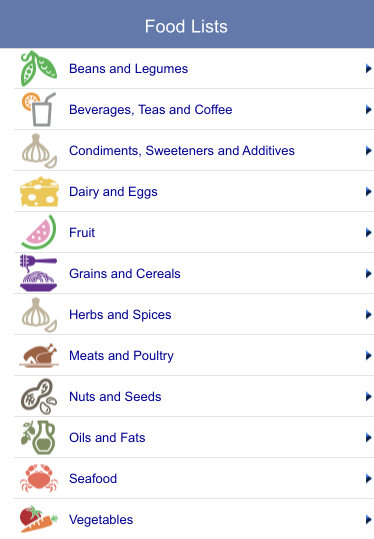Image resolution: width=374 pixels, height=539 pixels.
Task: Tap the pea pod Beans and Legumes icon
Action: click(x=38, y=68)
